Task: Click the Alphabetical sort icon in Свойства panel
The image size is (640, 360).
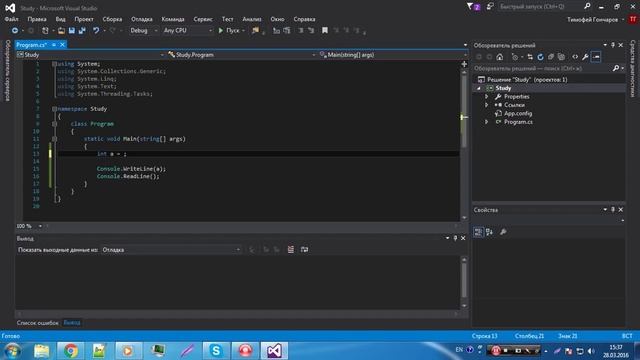Action: [x=489, y=232]
